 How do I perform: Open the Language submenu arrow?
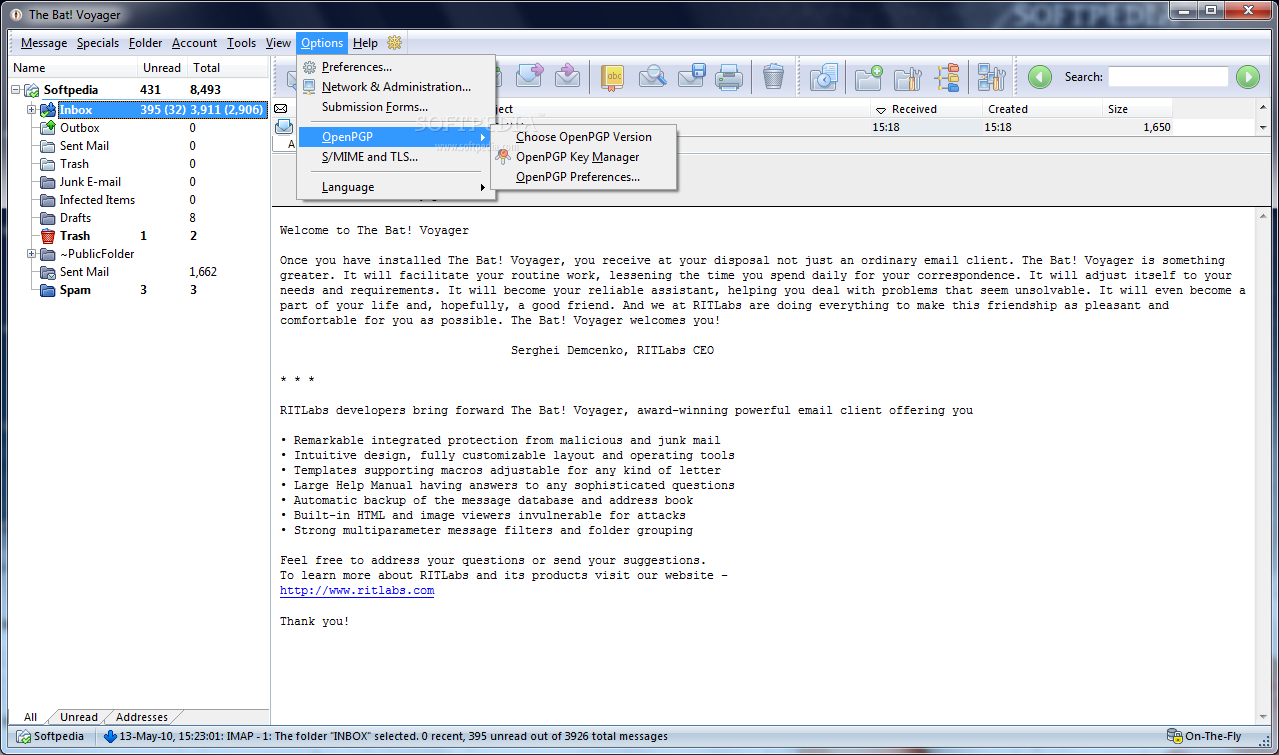point(483,187)
